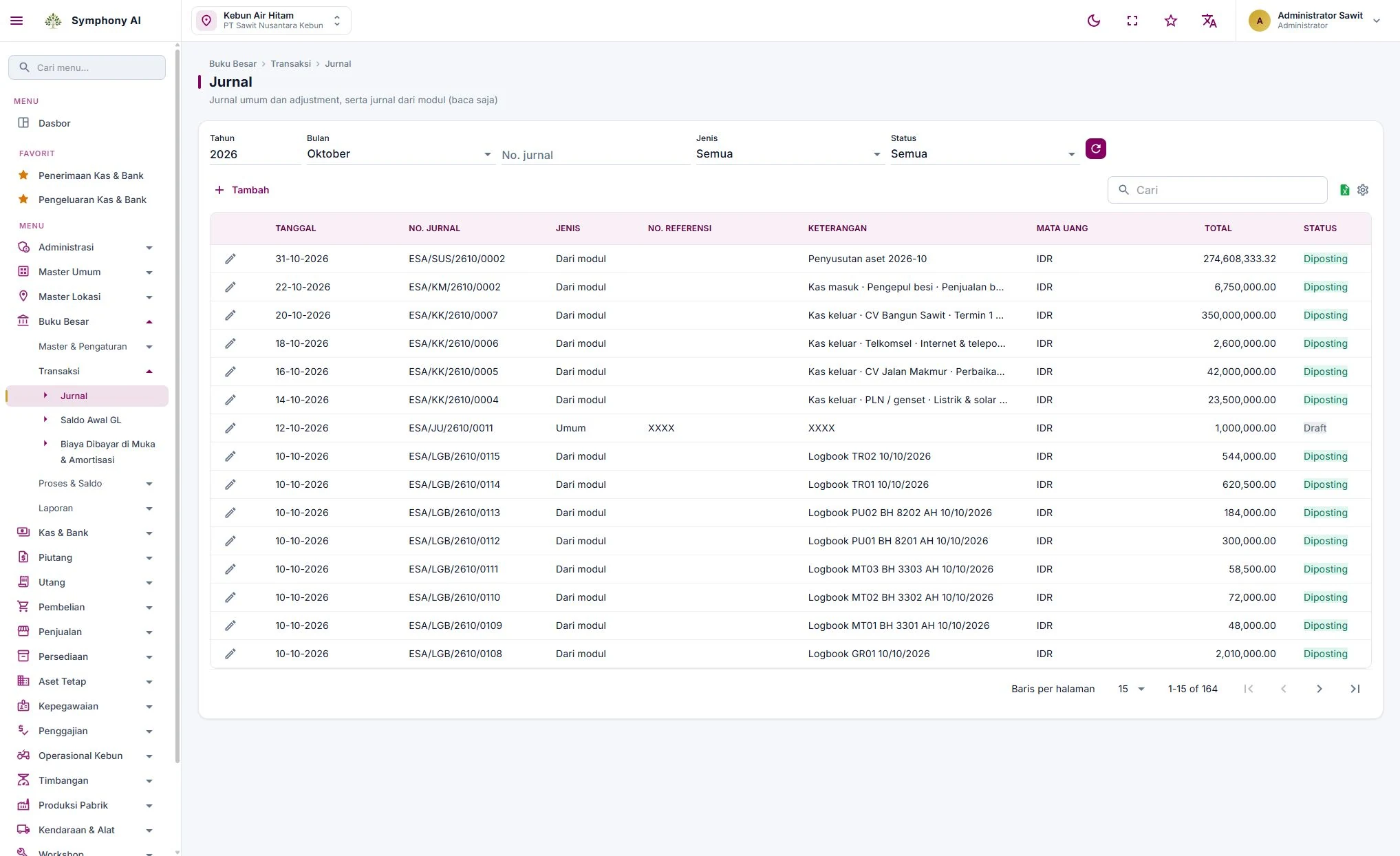The width and height of the screenshot is (1400, 856).
Task: Click the Dasbor sidebar icon
Action: 23,122
